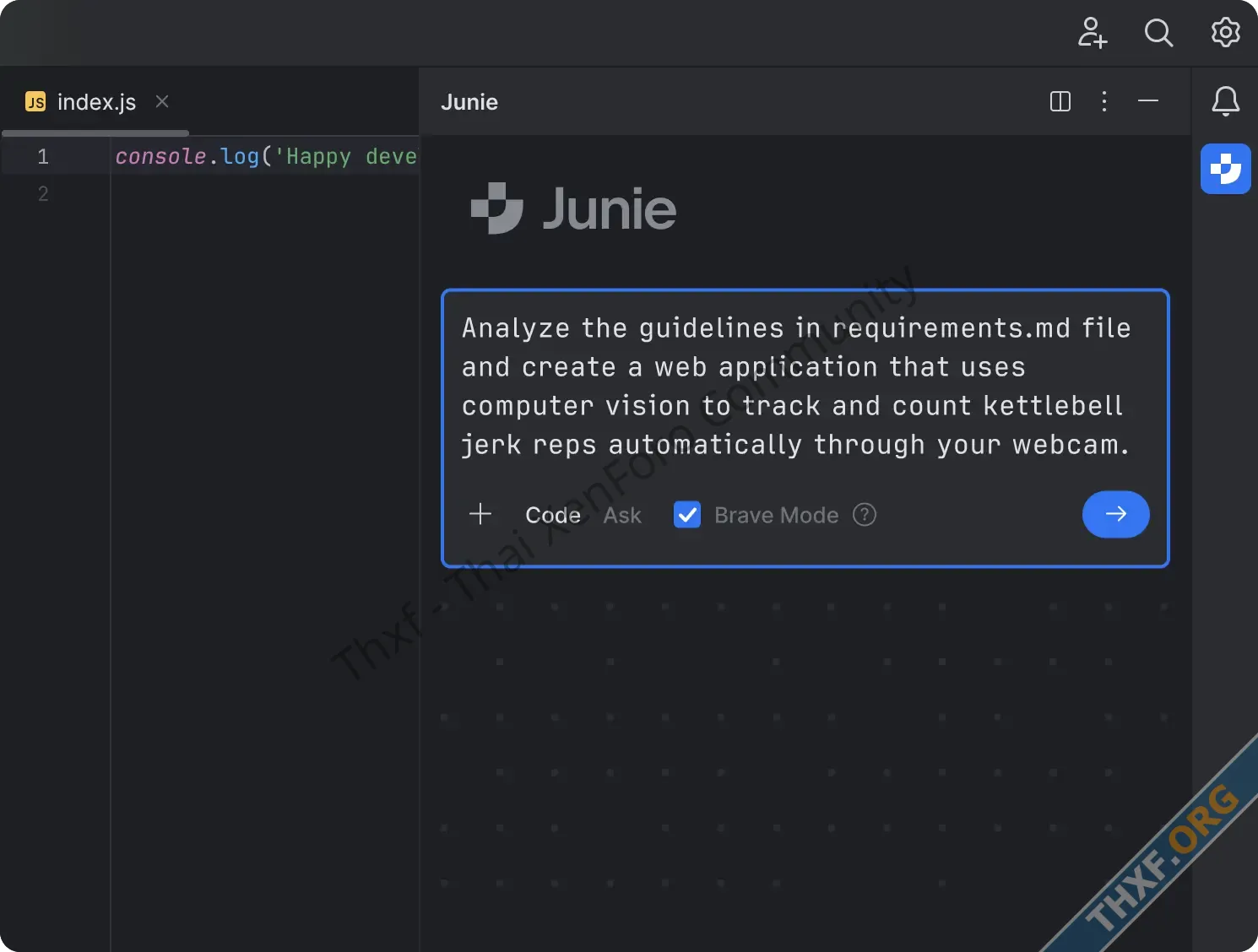Image resolution: width=1258 pixels, height=952 pixels.
Task: Click line number 2 in the gutter
Action: [x=43, y=193]
